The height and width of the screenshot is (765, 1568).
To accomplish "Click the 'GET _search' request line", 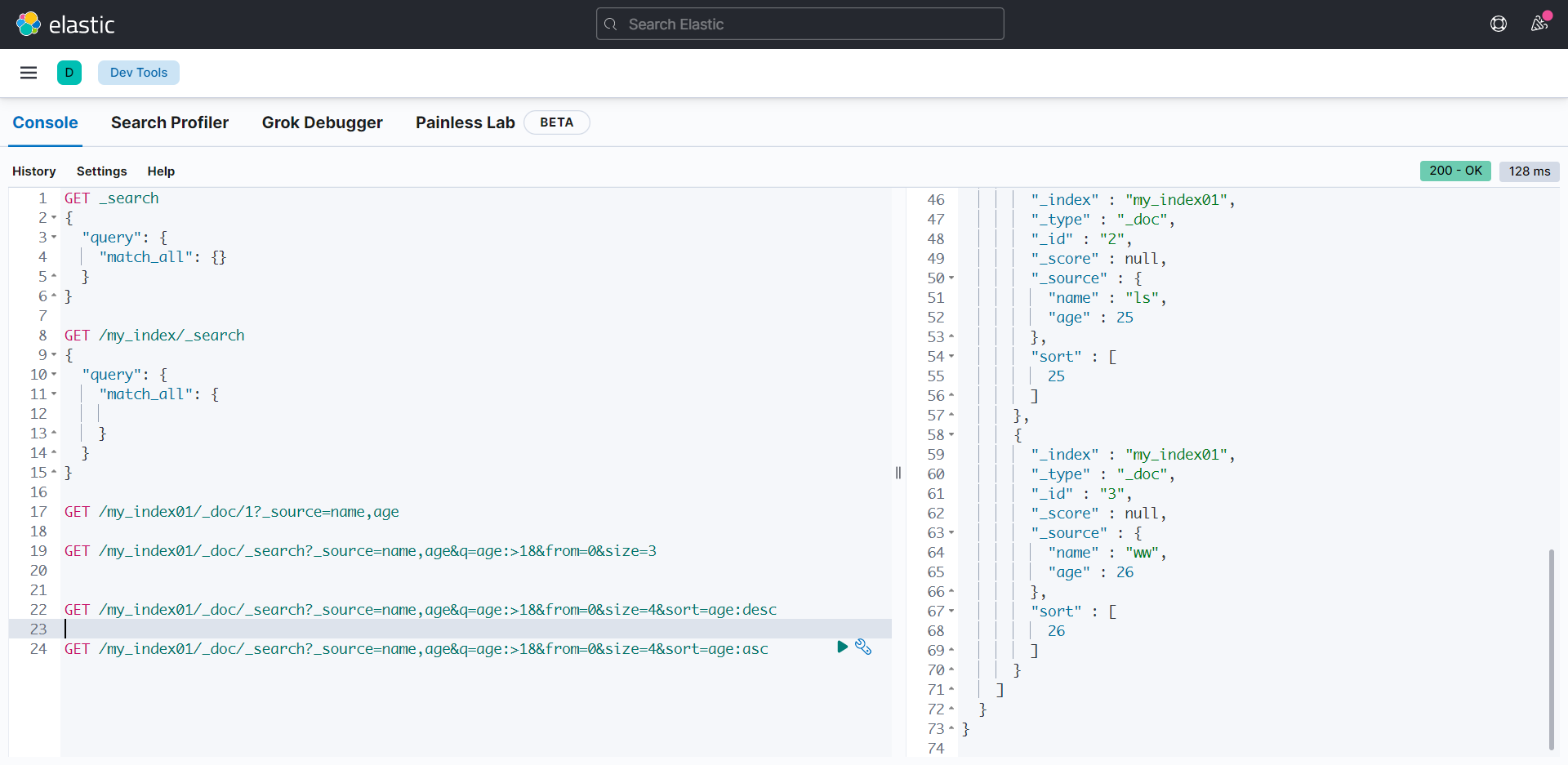I will point(112,198).
